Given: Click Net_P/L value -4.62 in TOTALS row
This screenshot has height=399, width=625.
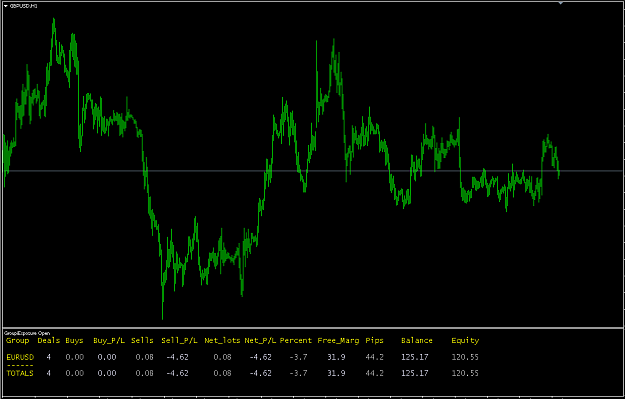Looking at the screenshot, I should point(260,373).
